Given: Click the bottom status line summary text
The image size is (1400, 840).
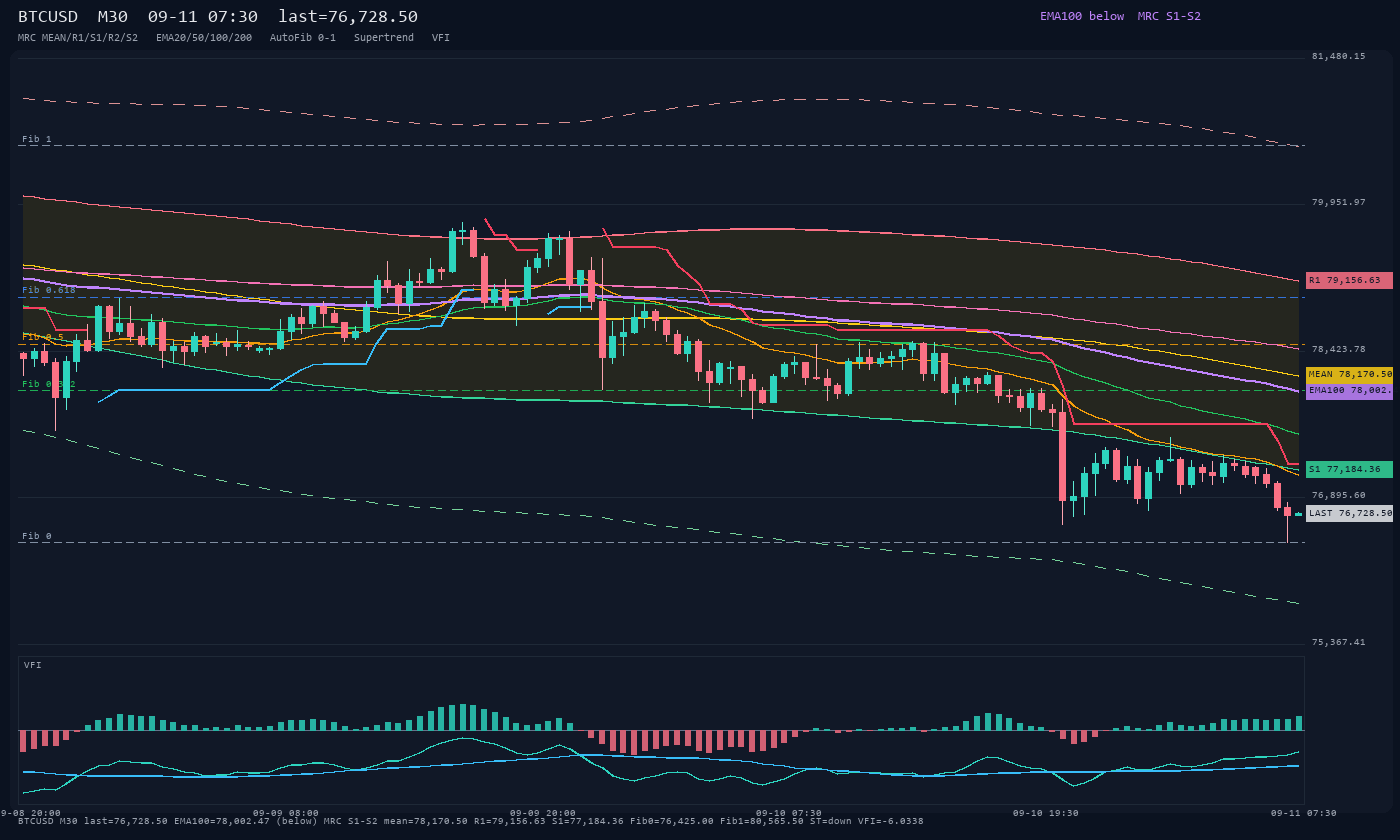Looking at the screenshot, I should (x=471, y=821).
